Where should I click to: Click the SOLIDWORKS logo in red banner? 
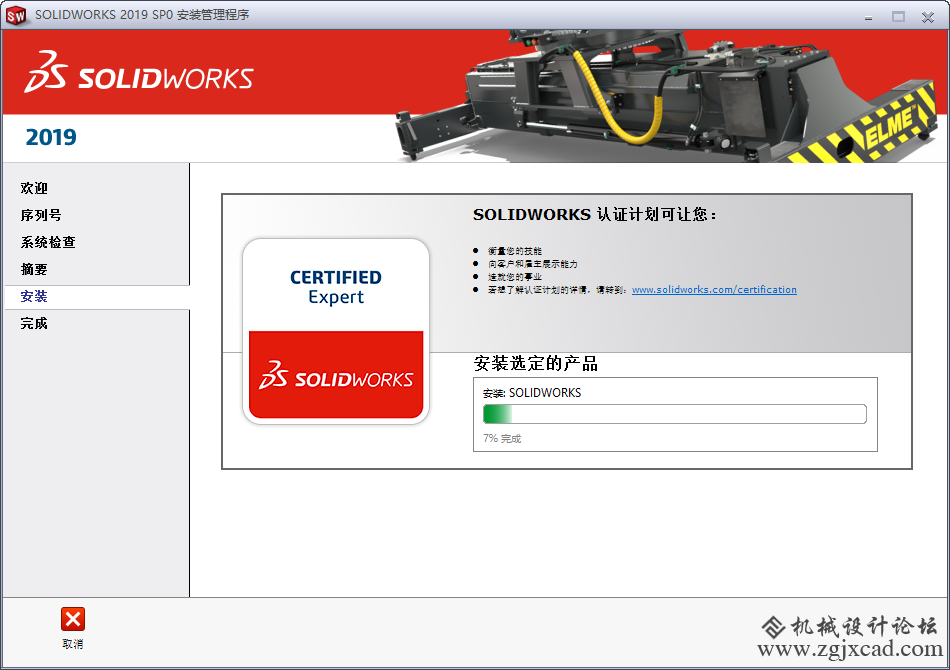(x=139, y=72)
